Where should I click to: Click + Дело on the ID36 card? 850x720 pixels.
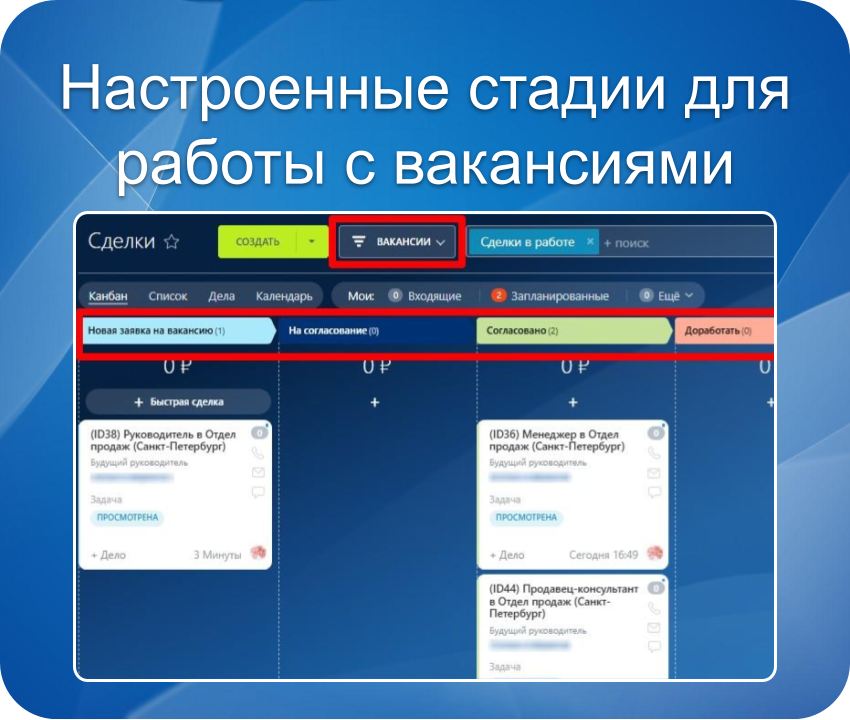(x=507, y=555)
